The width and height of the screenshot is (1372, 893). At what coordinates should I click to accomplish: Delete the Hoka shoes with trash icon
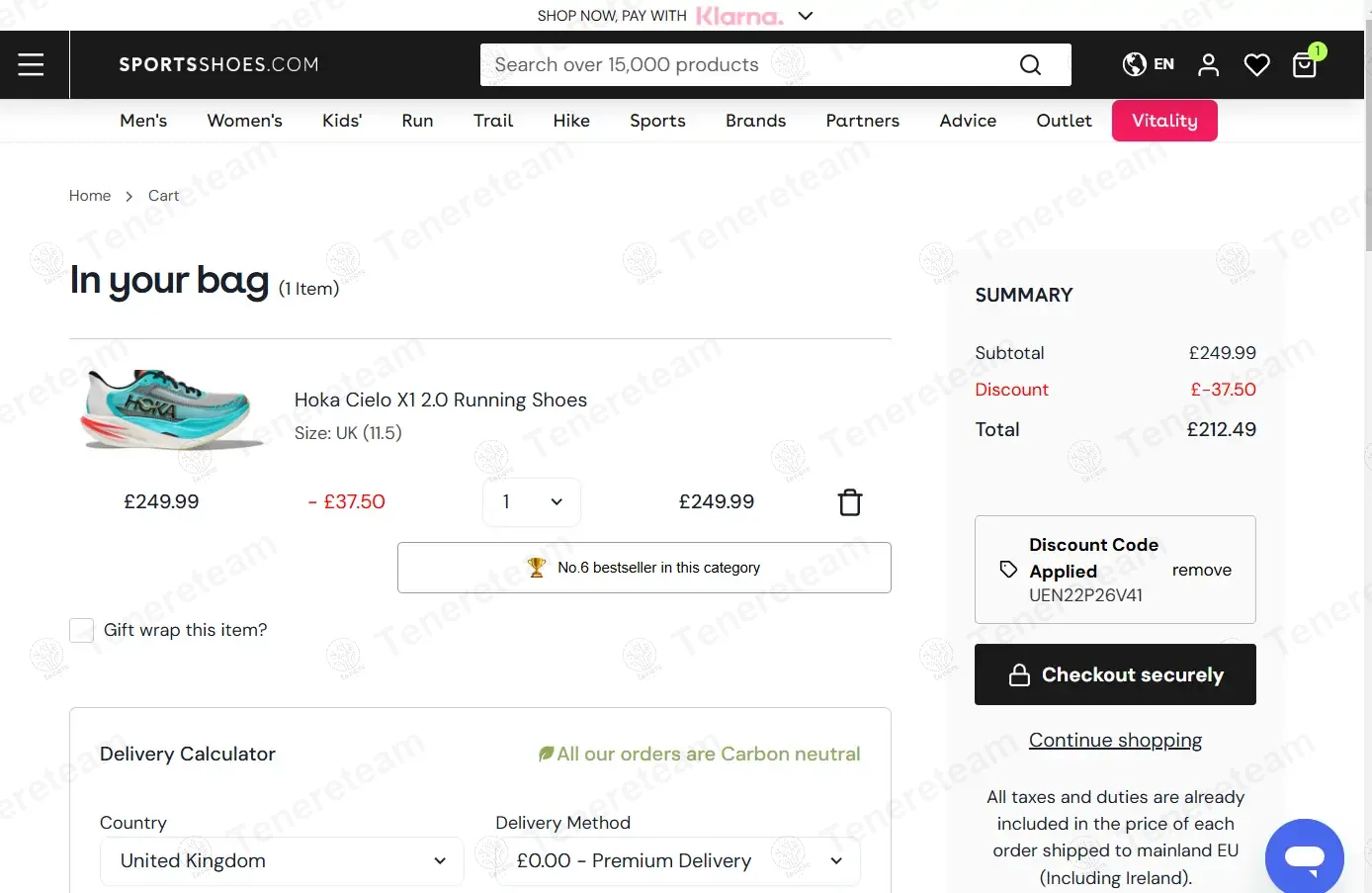(x=850, y=502)
